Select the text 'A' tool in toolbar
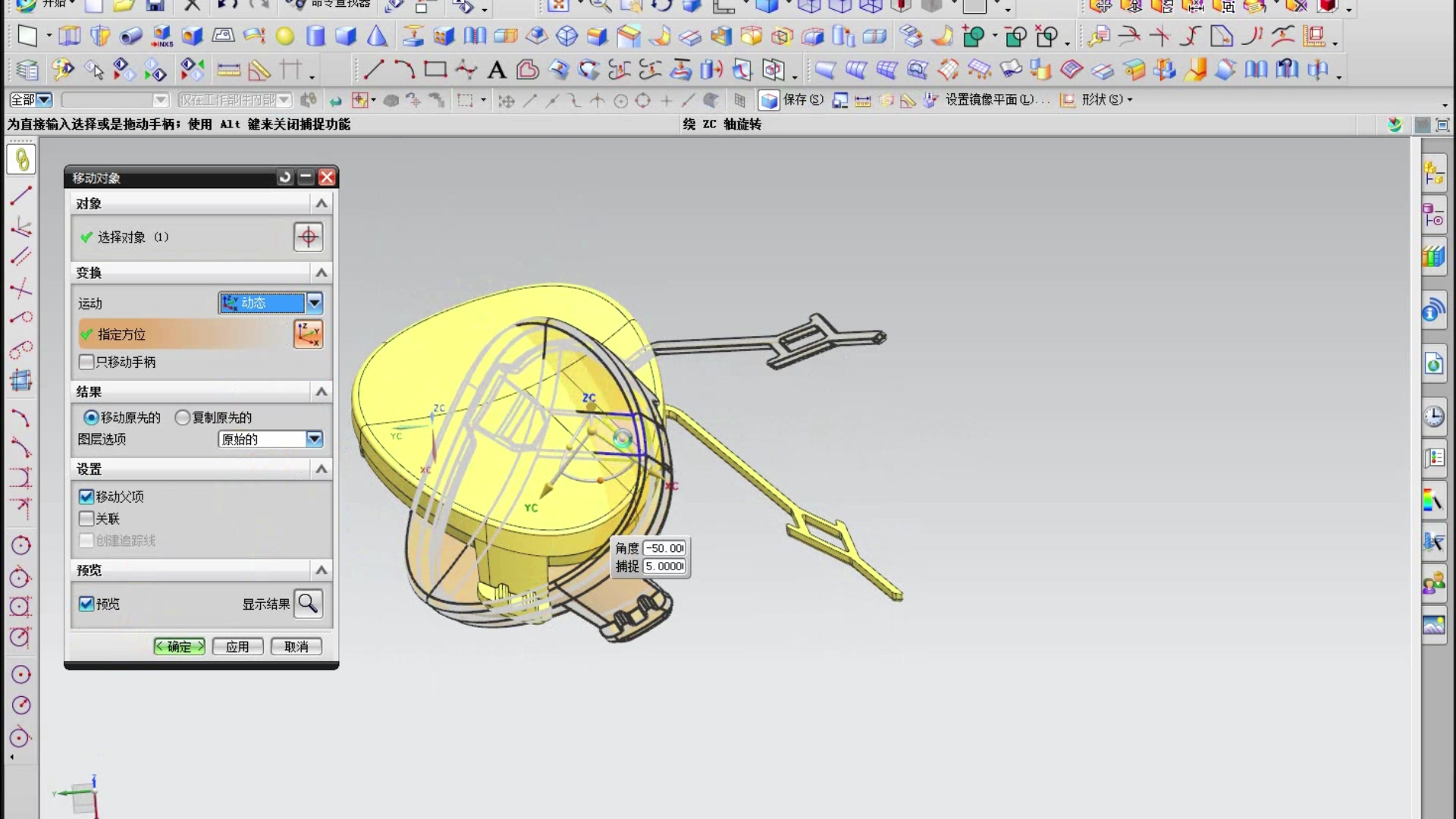Image resolution: width=1456 pixels, height=819 pixels. [497, 71]
